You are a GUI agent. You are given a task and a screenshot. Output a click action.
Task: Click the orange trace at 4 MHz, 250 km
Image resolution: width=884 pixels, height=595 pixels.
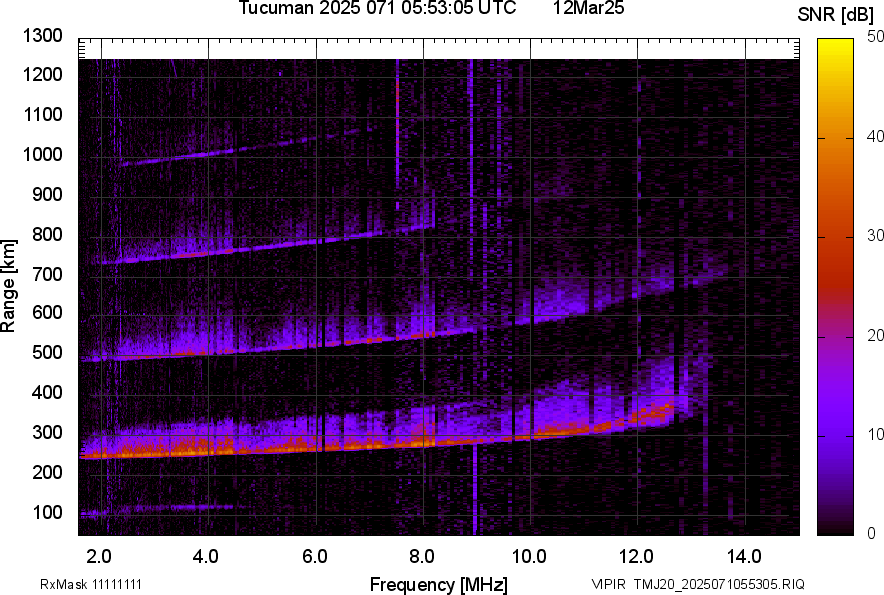209,449
